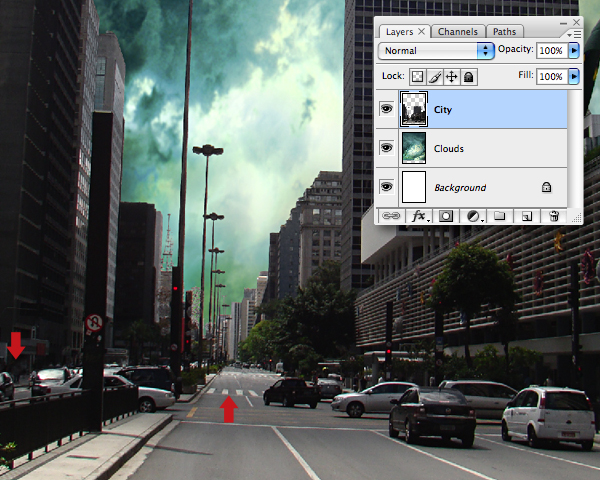Image resolution: width=600 pixels, height=480 pixels.
Task: Select the Clouds layer thumbnail
Action: (414, 148)
